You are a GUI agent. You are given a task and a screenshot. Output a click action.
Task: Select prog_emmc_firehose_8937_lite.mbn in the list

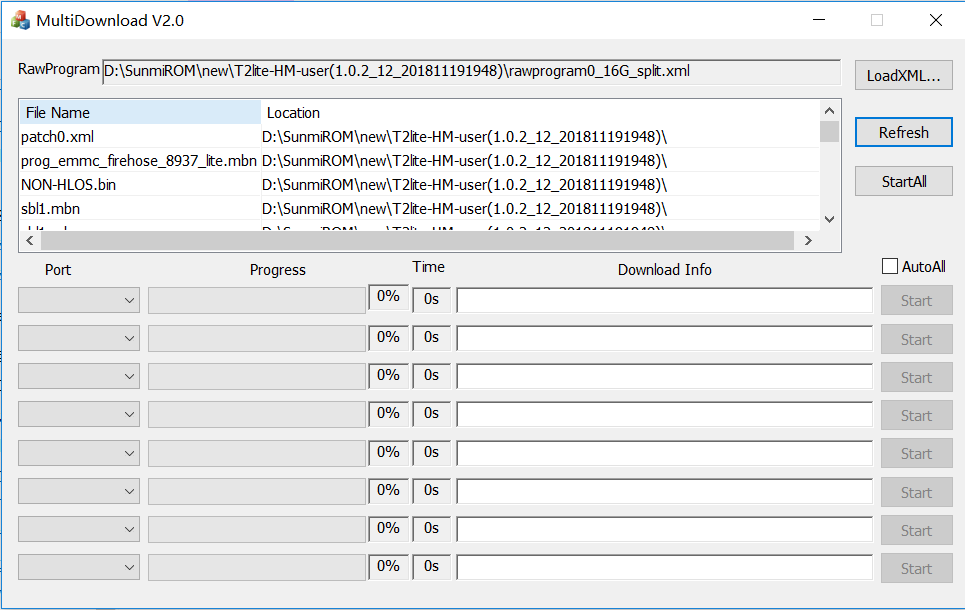click(138, 161)
